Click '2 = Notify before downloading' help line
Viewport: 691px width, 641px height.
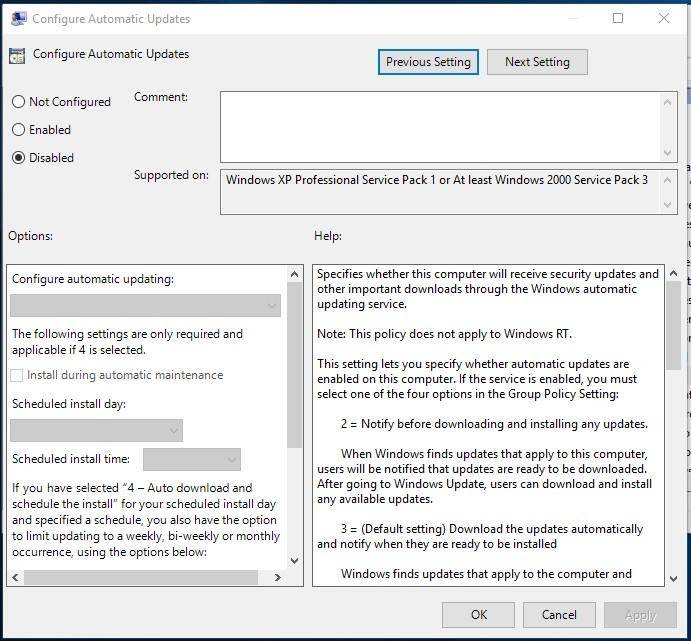coord(494,424)
